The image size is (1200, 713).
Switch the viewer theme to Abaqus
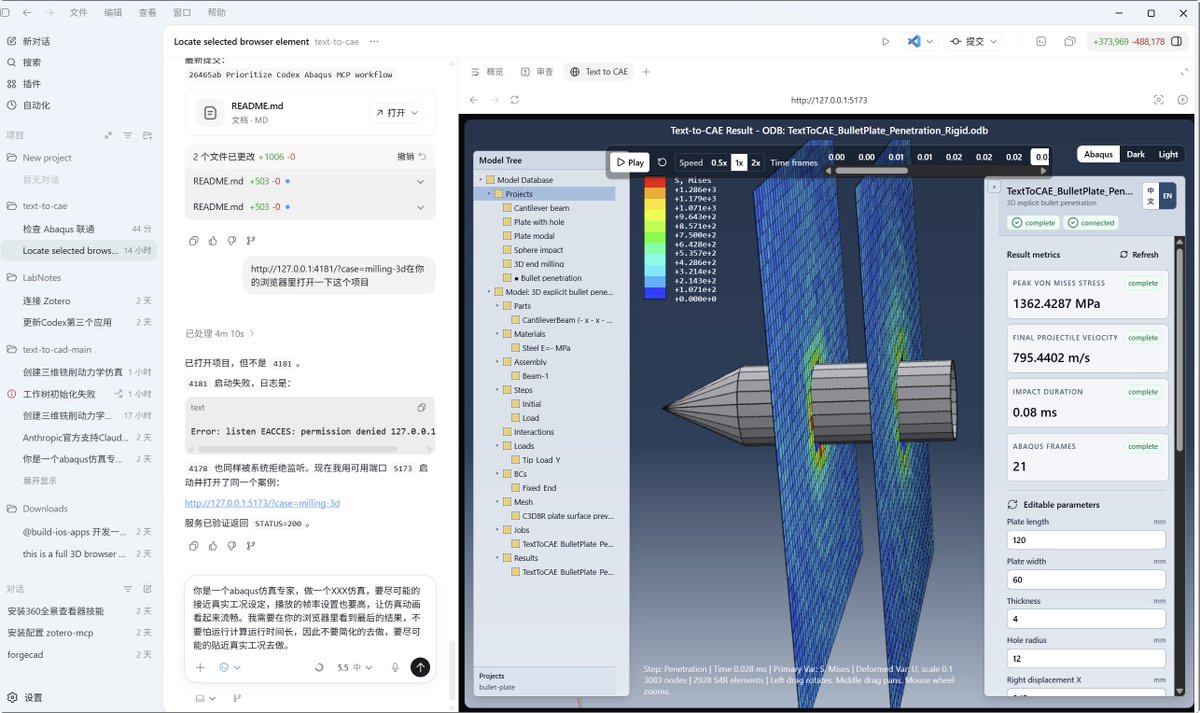pos(1098,154)
